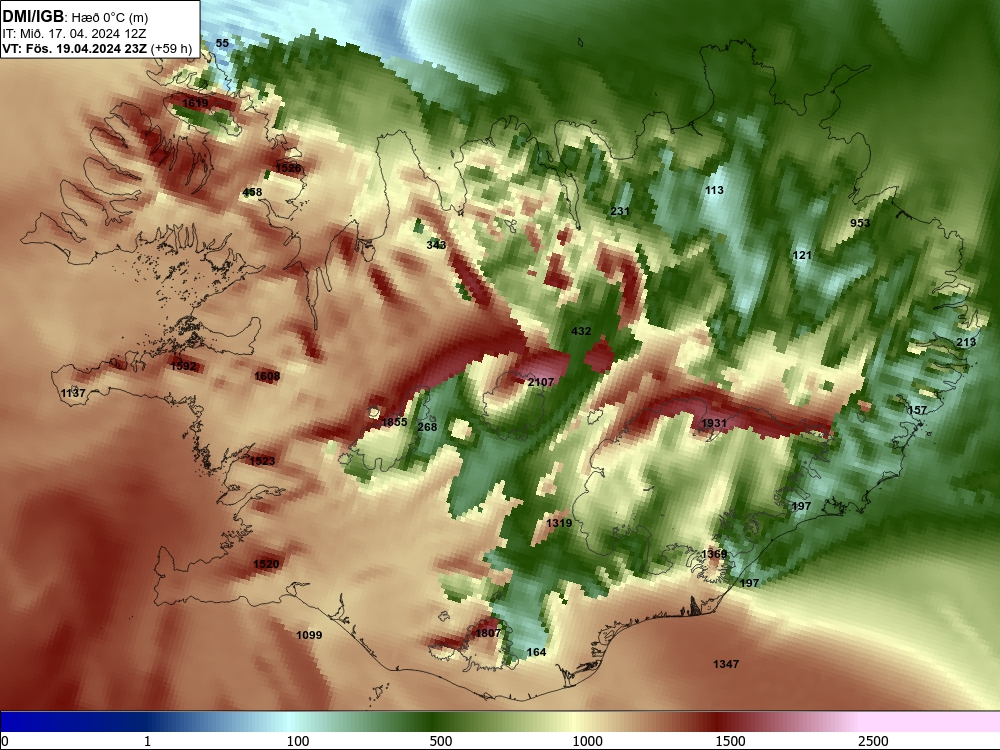Click the map value 1807
Image resolution: width=1000 pixels, height=750 pixels.
[489, 633]
